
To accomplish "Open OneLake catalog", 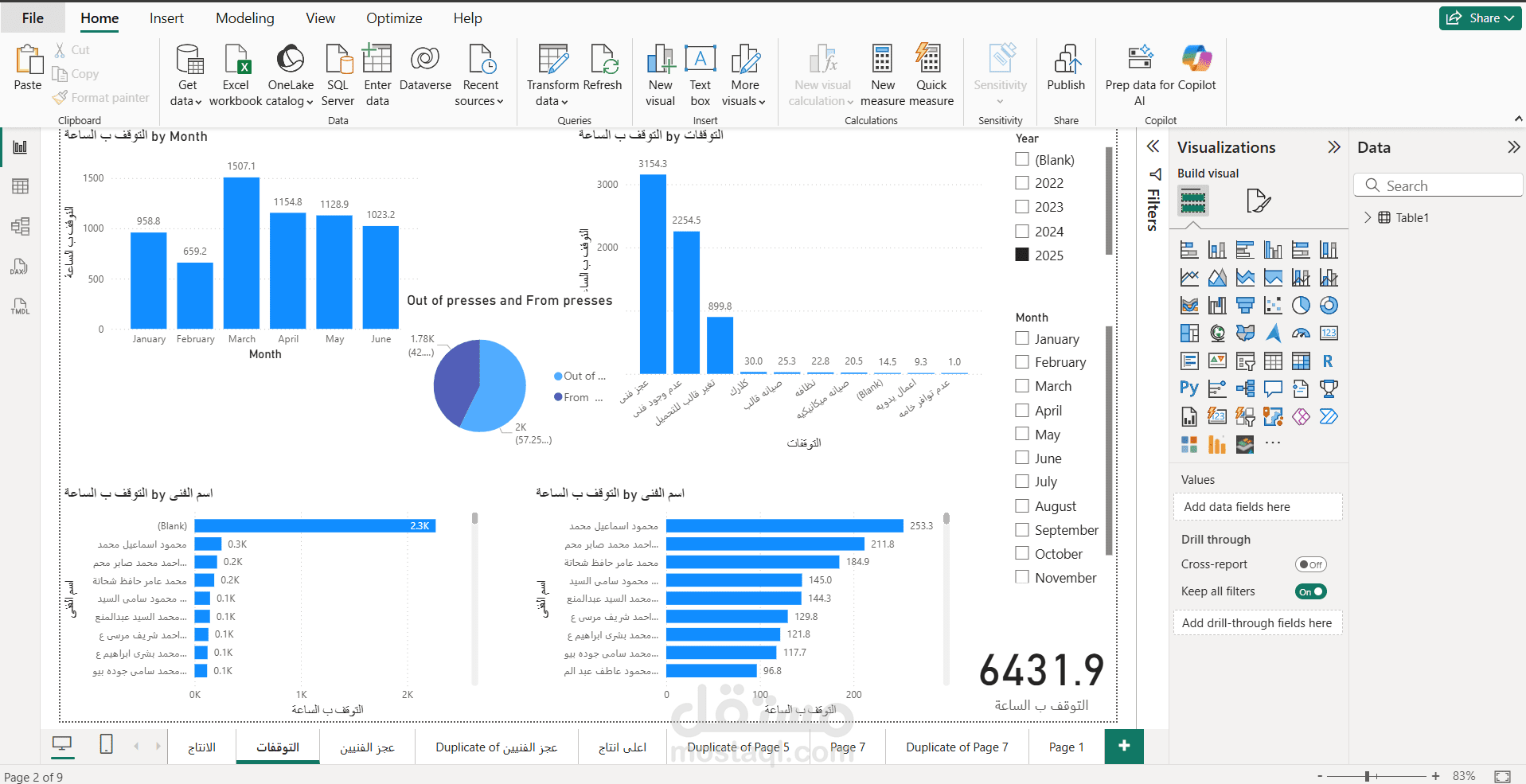I will point(291,76).
